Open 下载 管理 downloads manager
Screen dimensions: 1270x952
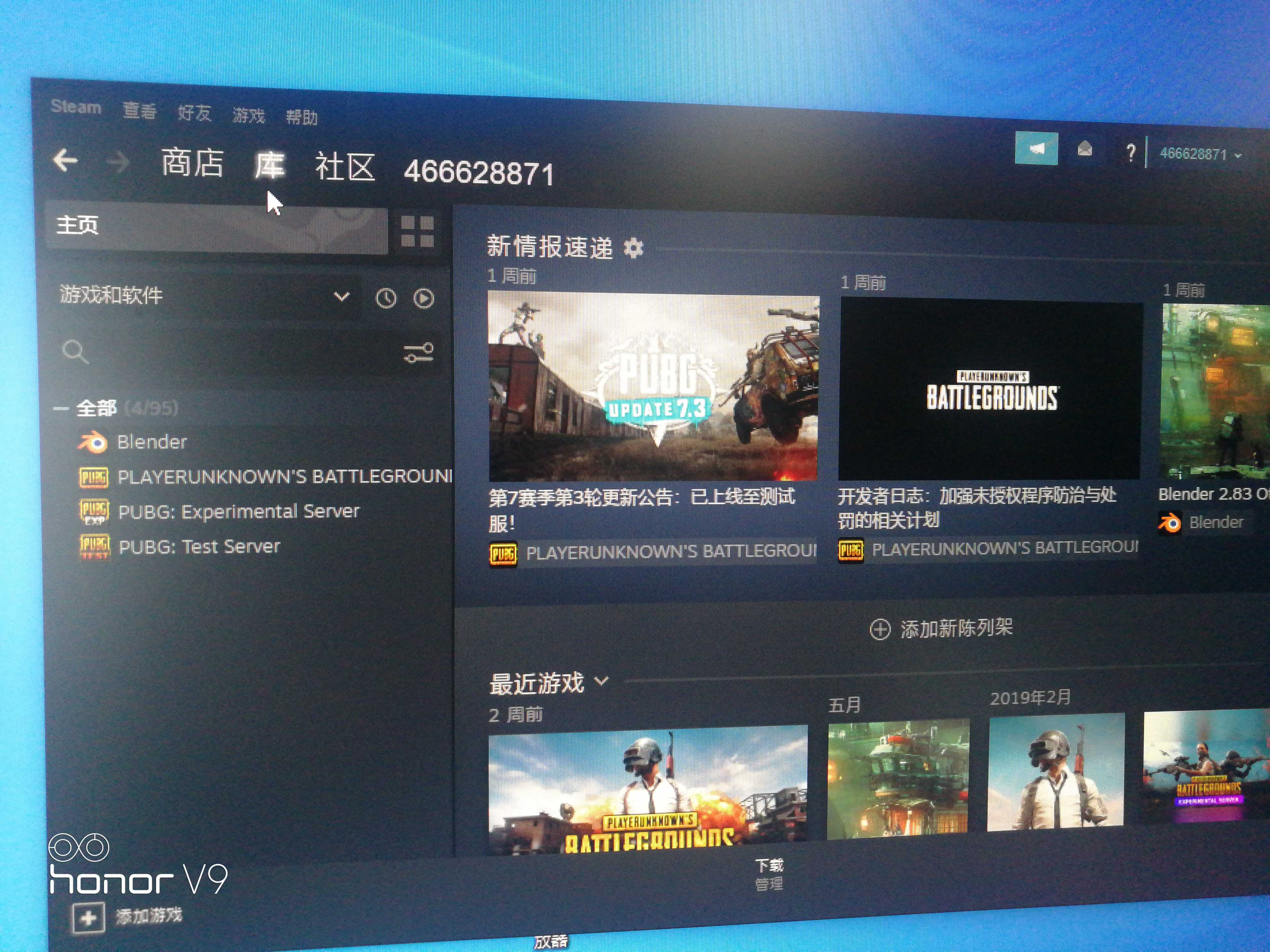[x=769, y=874]
